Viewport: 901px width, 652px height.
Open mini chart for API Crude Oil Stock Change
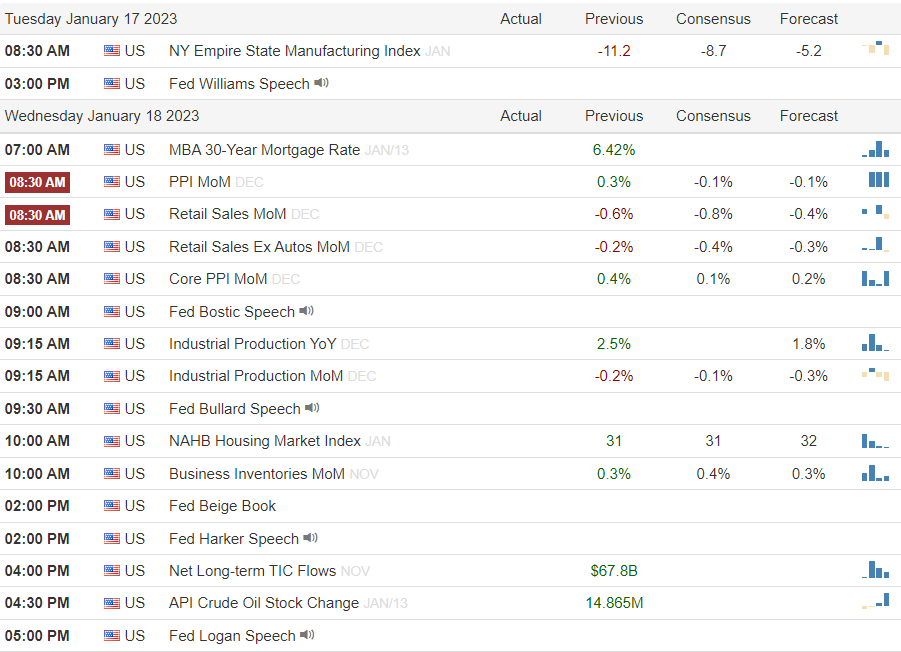tap(875, 601)
